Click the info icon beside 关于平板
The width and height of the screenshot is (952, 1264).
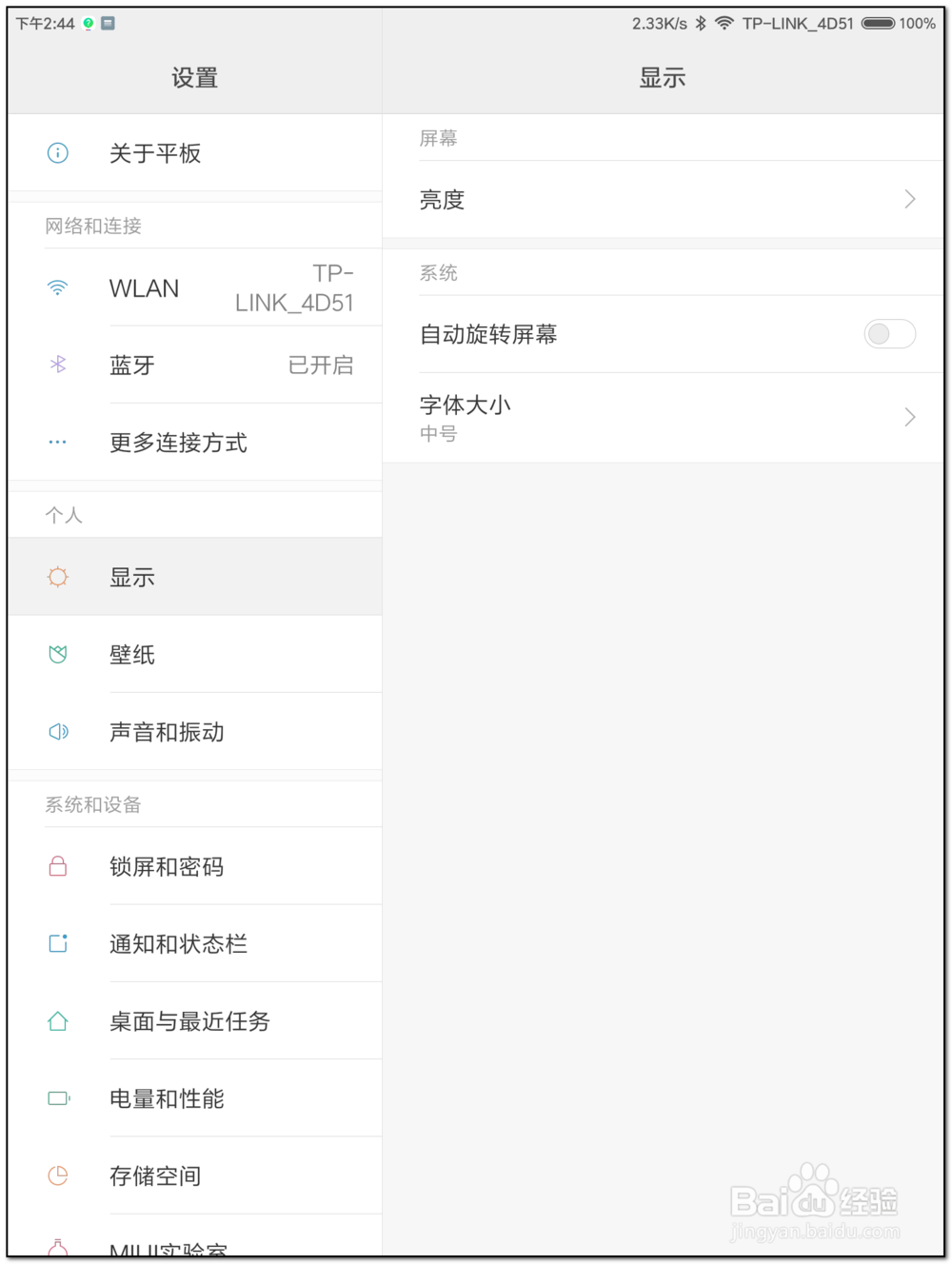click(x=58, y=153)
